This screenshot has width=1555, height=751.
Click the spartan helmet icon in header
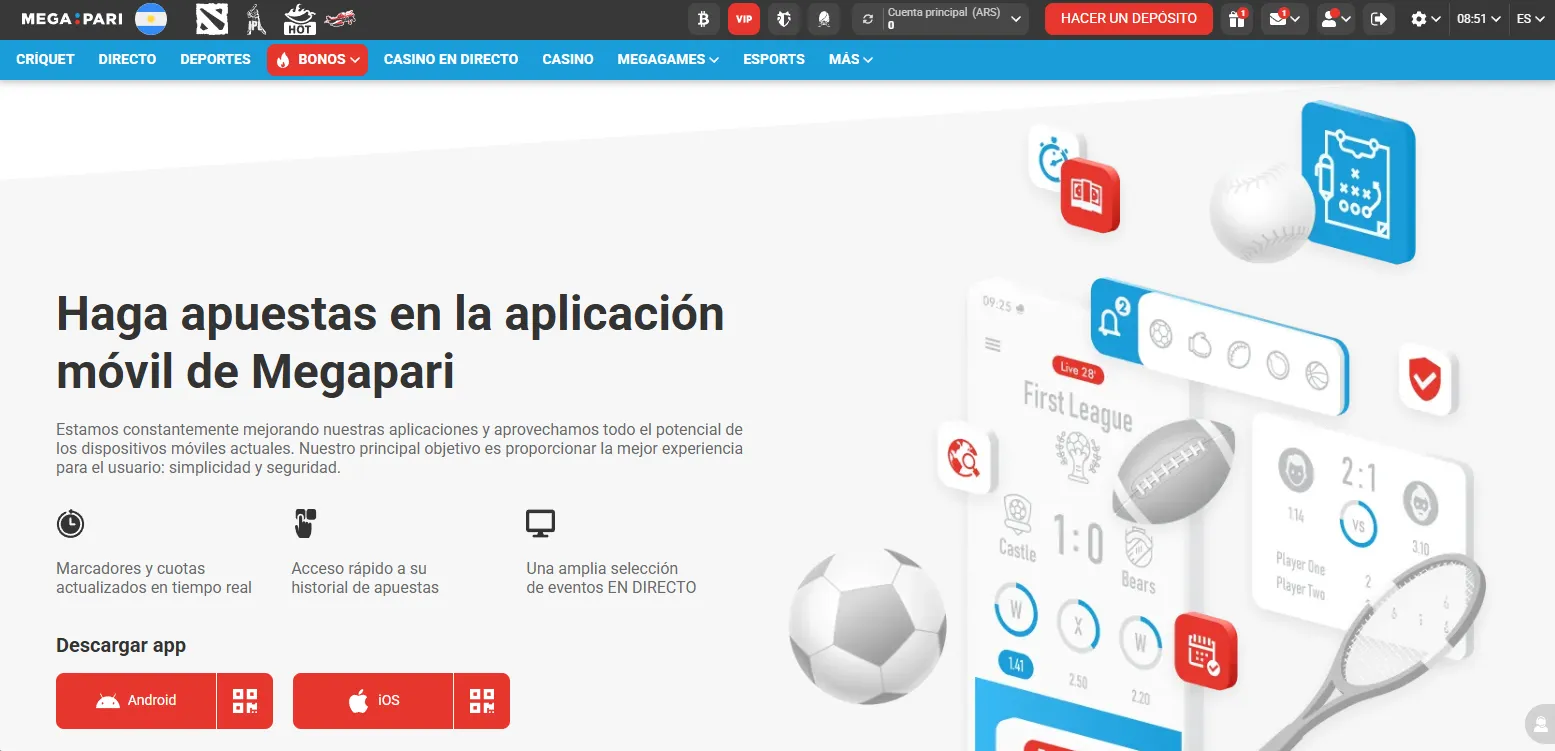click(824, 19)
